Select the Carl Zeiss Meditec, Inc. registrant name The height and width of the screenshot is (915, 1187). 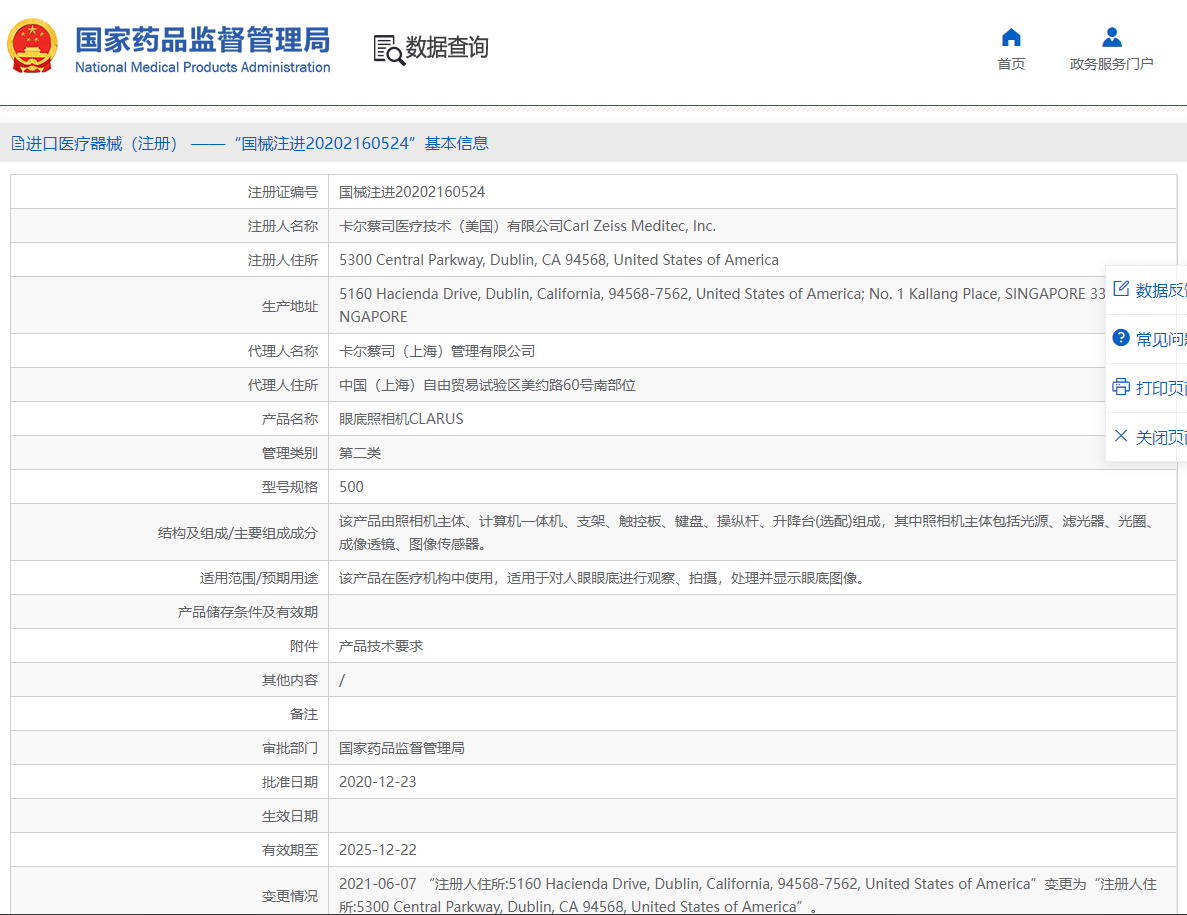click(x=527, y=226)
